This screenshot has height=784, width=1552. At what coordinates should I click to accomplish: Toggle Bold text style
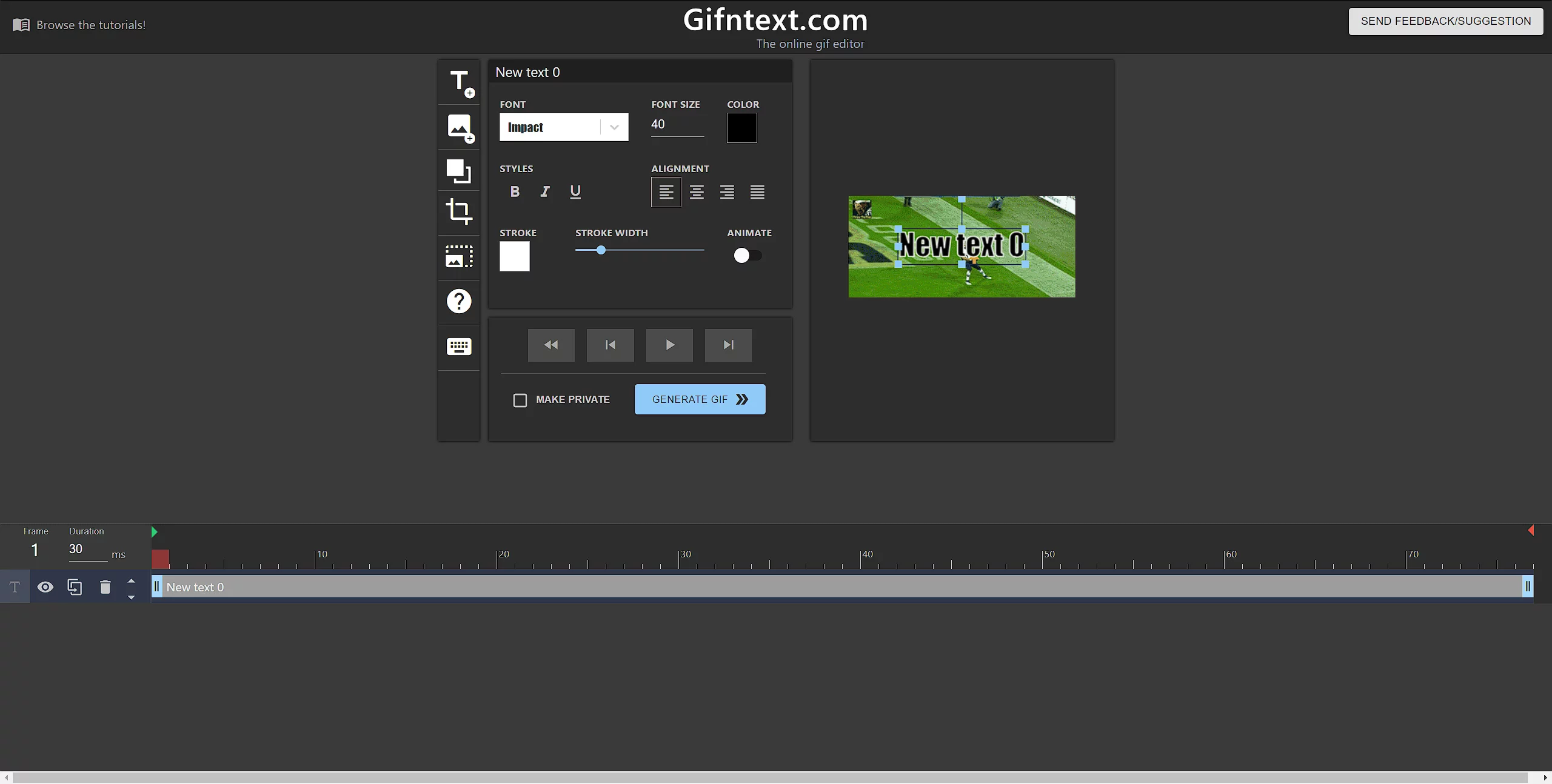[515, 191]
